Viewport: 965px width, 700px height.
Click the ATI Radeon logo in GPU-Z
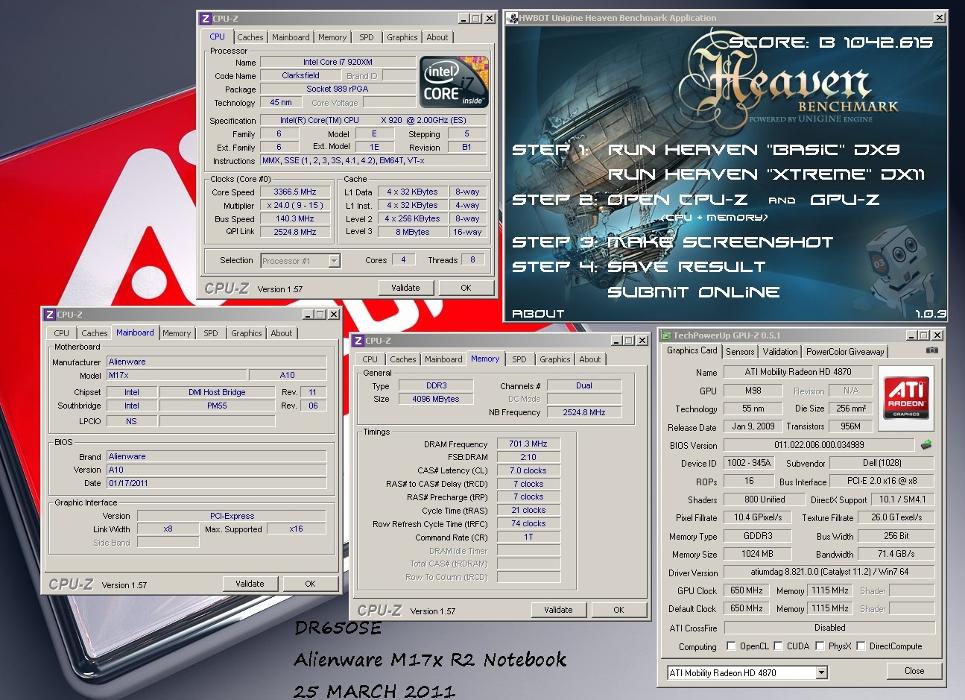pos(905,398)
